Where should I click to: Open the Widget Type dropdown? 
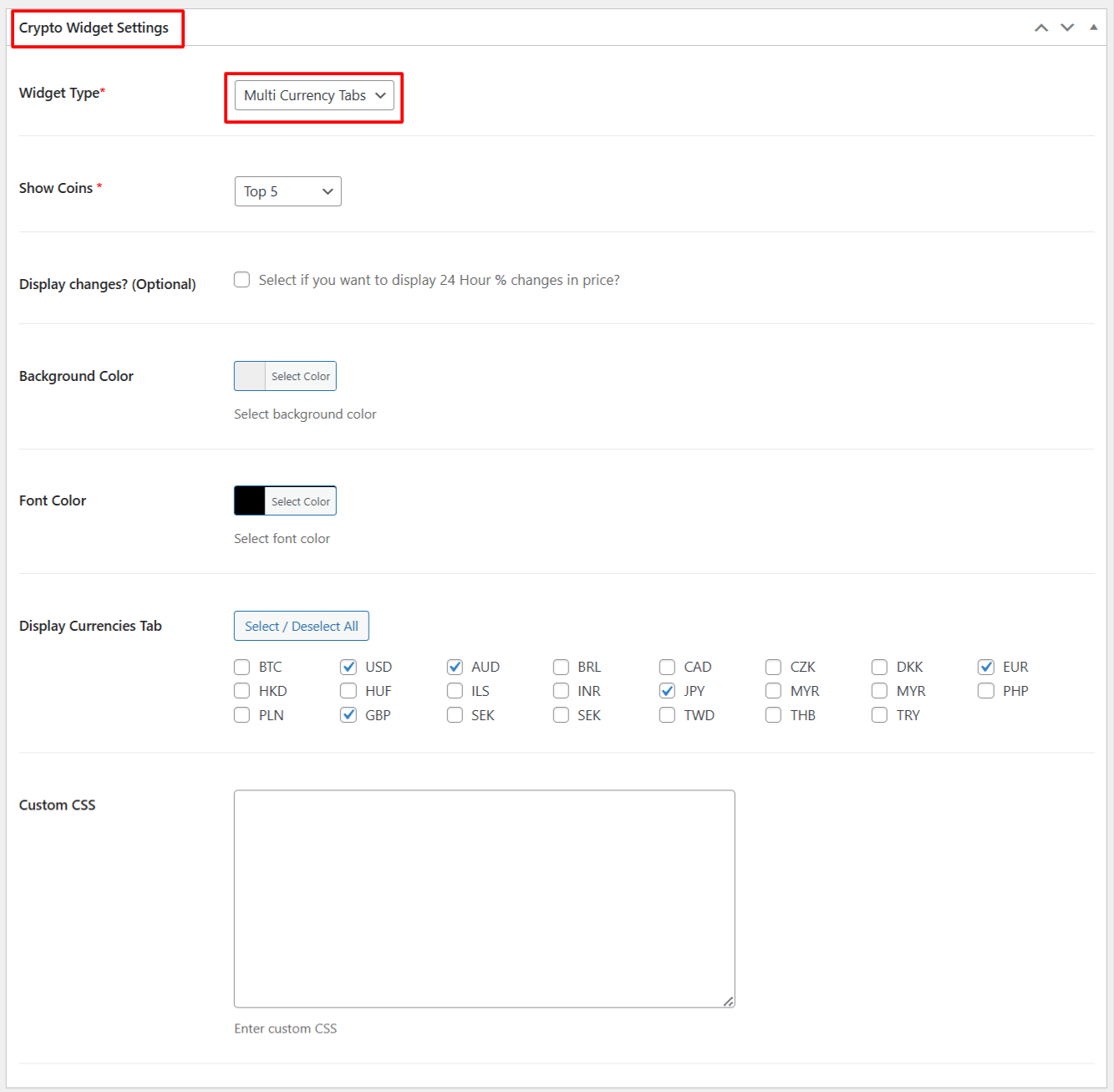click(x=313, y=96)
